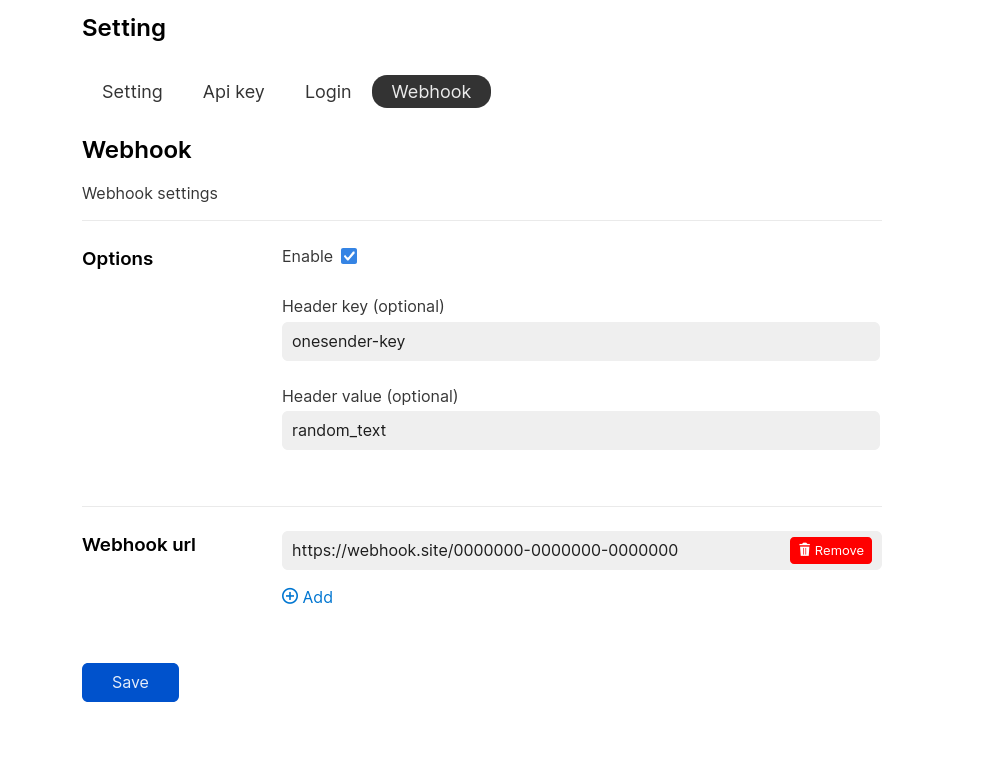Screen dimensions: 1005x758
Task: Focus the Header key input field
Action: tap(580, 341)
